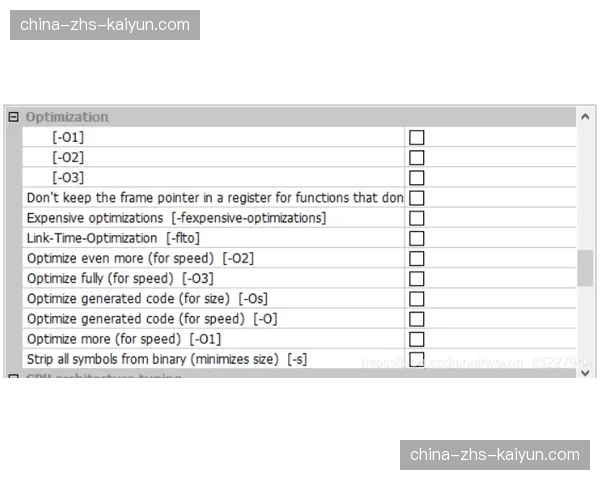Collapse the Optimization section
Screen dimensions: 600x480
click(x=13, y=116)
